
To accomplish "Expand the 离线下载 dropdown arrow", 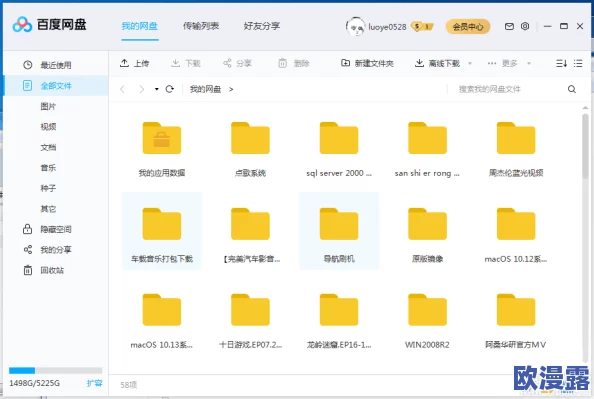I will 470,63.
